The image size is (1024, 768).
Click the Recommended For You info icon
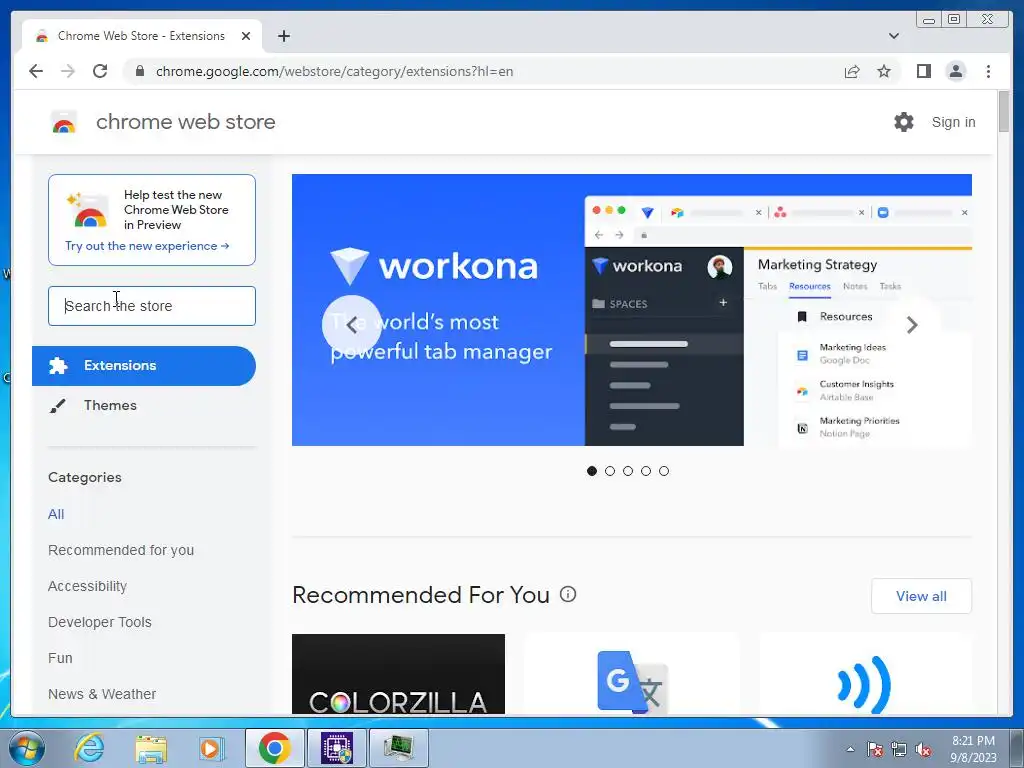(568, 594)
